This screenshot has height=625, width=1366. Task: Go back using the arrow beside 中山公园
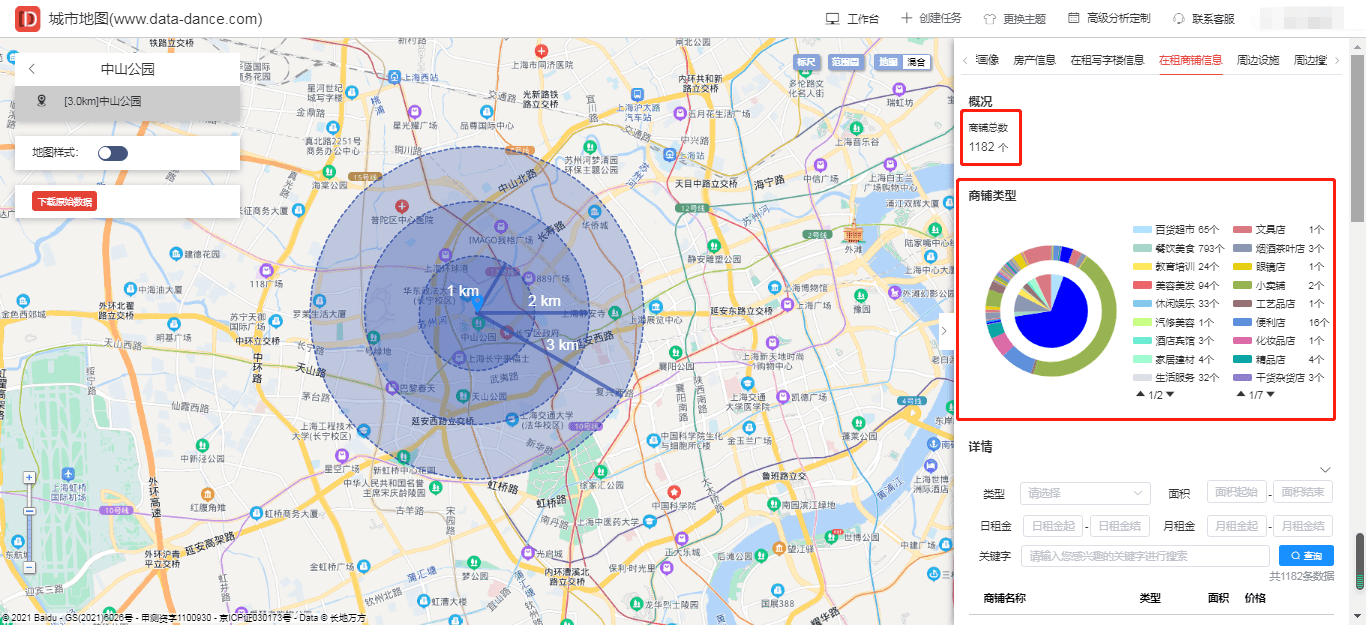[32, 69]
